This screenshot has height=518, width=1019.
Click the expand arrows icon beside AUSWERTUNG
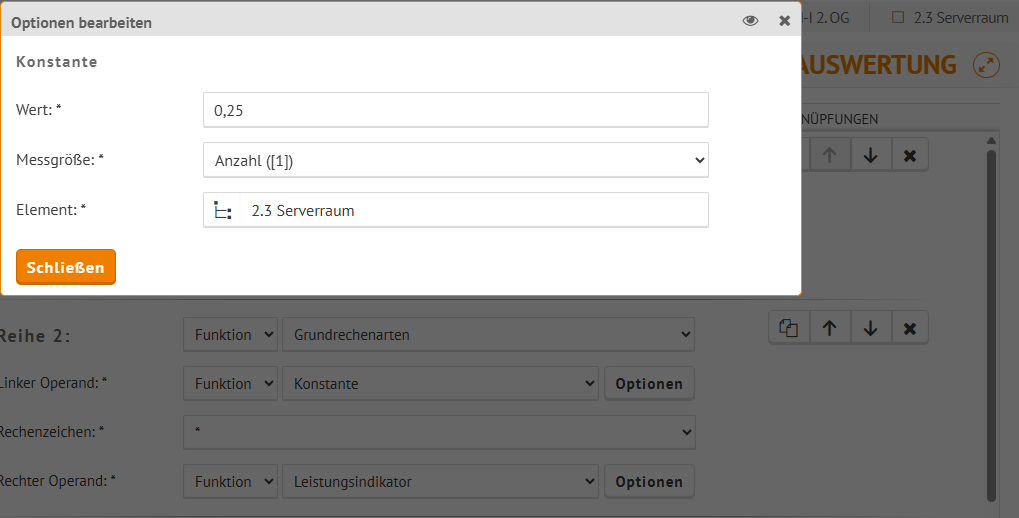(986, 65)
